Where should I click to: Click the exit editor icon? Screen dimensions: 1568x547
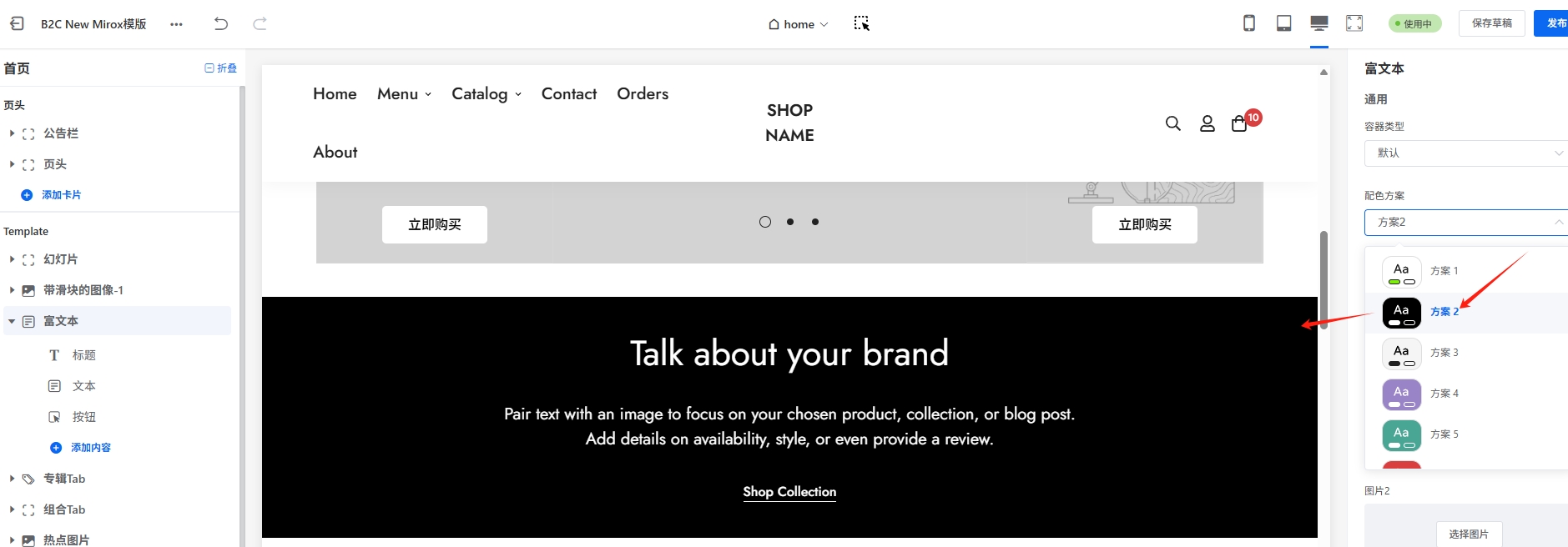17,23
